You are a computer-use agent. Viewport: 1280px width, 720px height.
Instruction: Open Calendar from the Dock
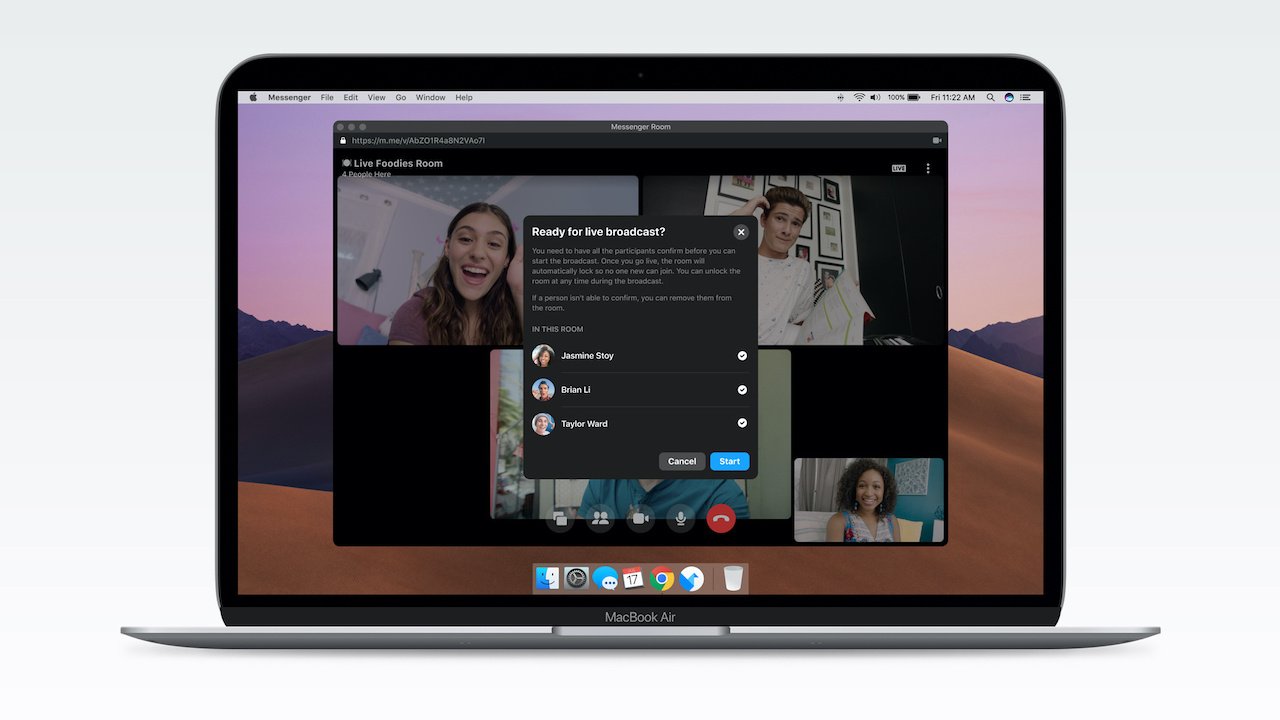pyautogui.click(x=633, y=578)
